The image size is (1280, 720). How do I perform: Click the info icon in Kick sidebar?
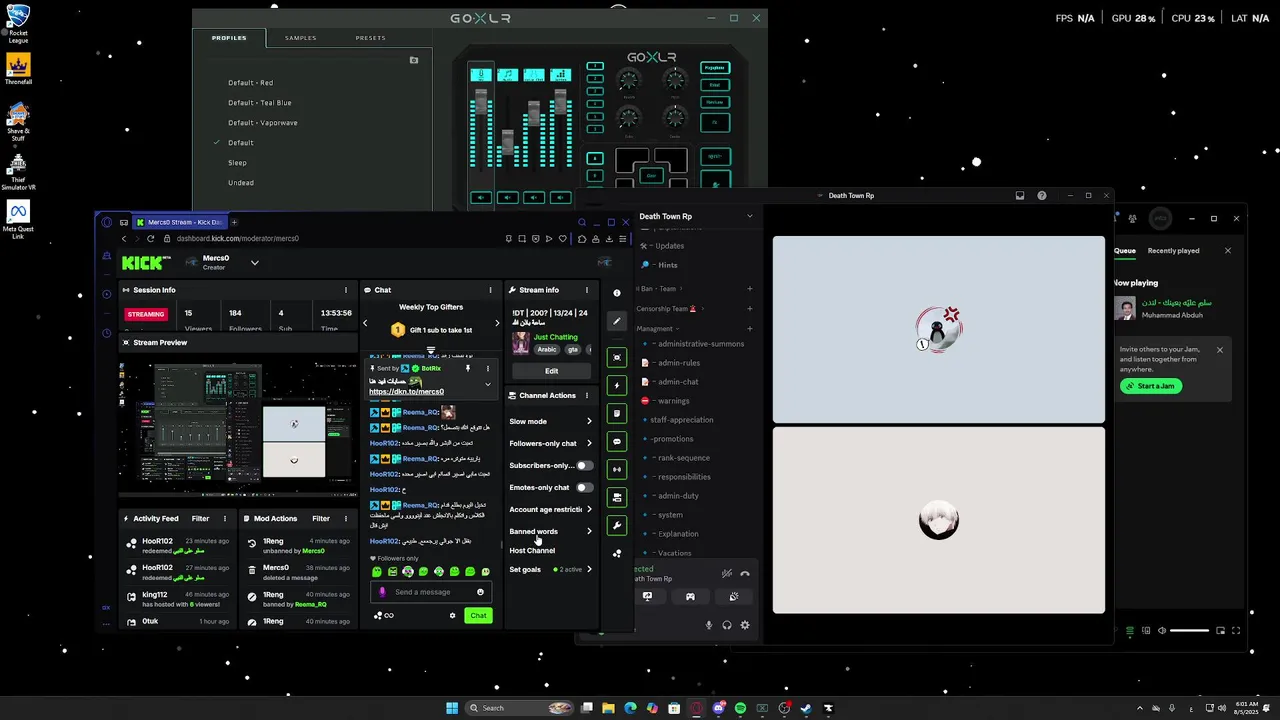617,293
